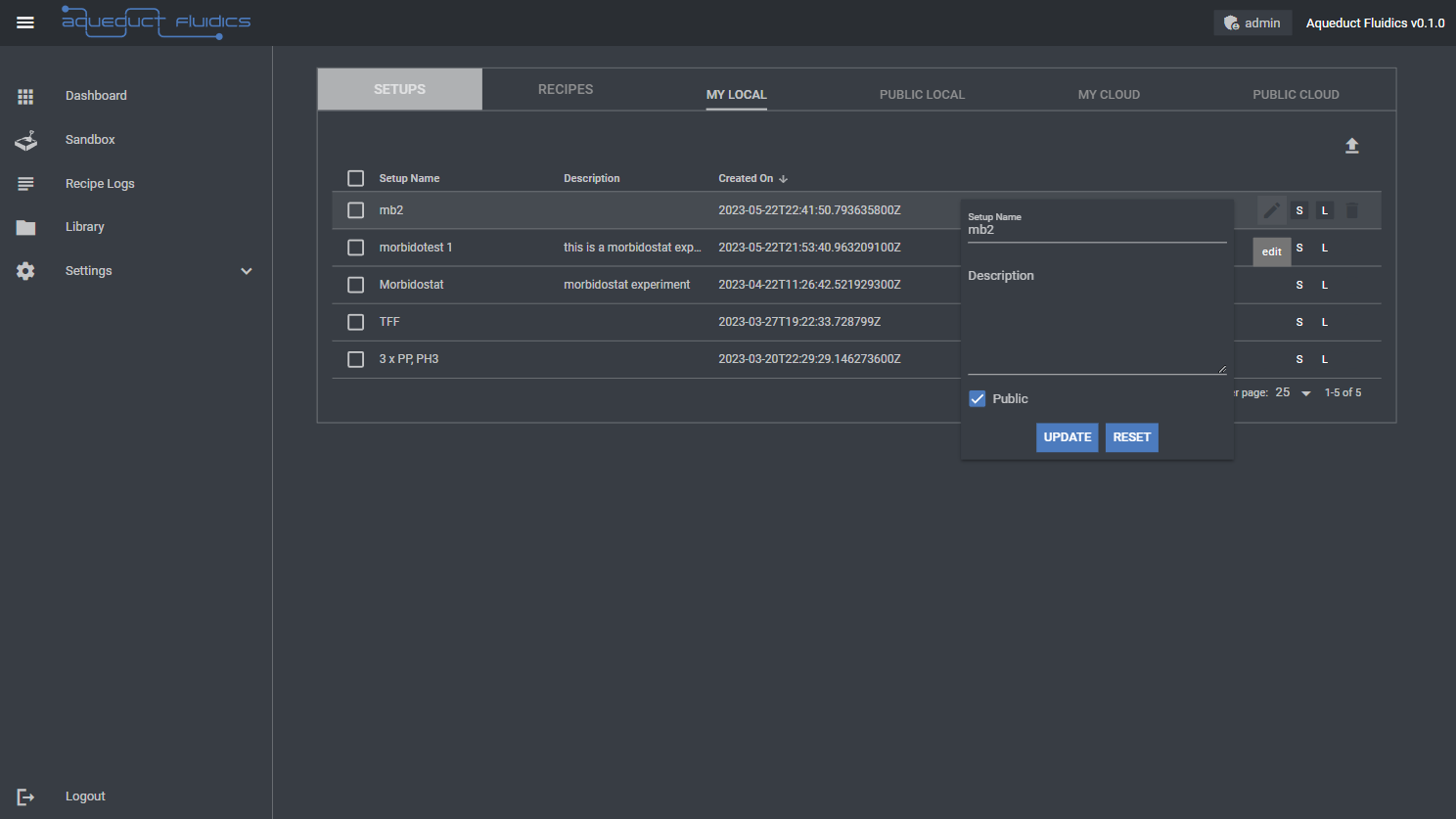Click the pencil edit icon for mb2
The image size is (1456, 819).
[x=1271, y=210]
